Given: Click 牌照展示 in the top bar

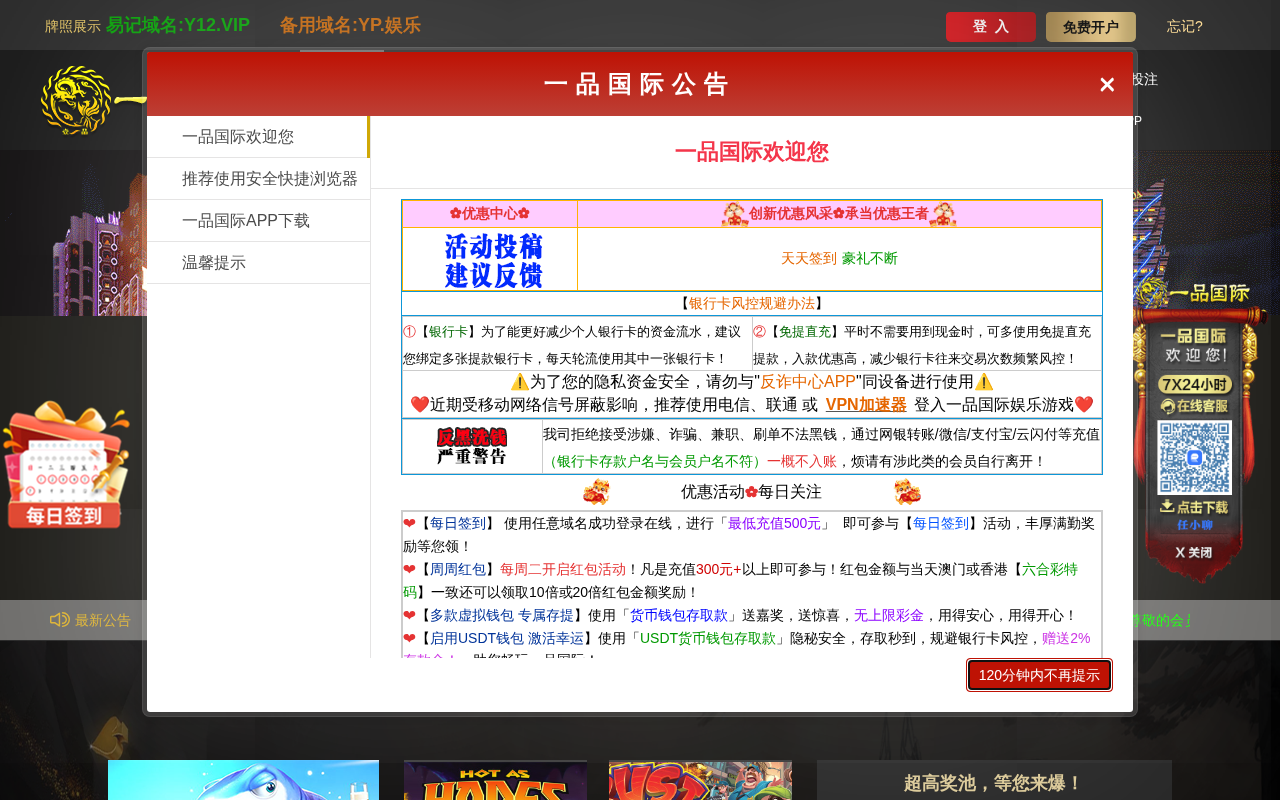Looking at the screenshot, I should tap(73, 27).
